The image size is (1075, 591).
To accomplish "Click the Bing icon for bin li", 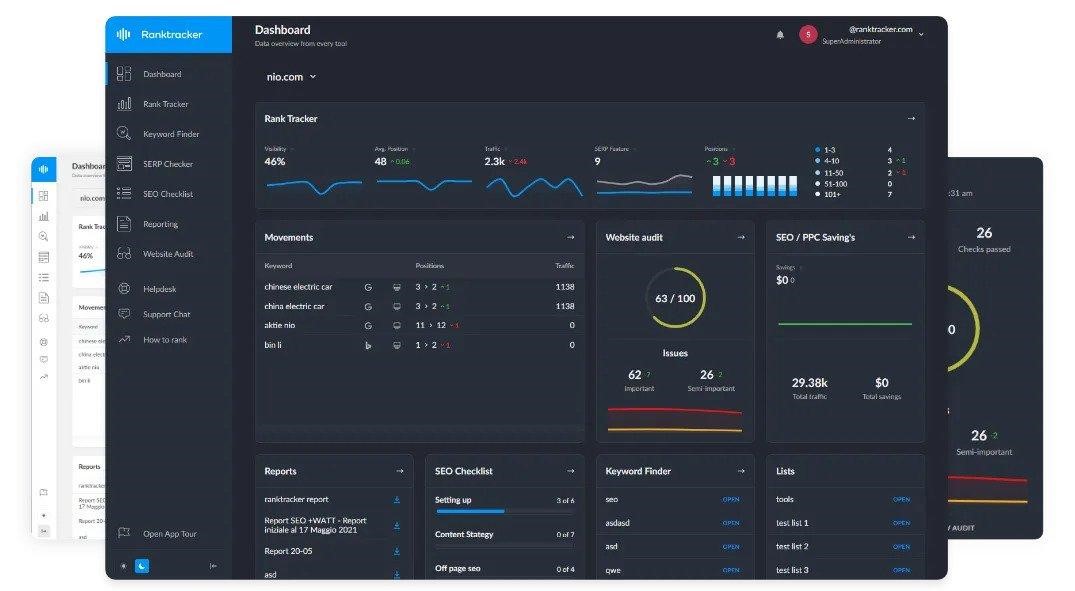I will tap(368, 346).
